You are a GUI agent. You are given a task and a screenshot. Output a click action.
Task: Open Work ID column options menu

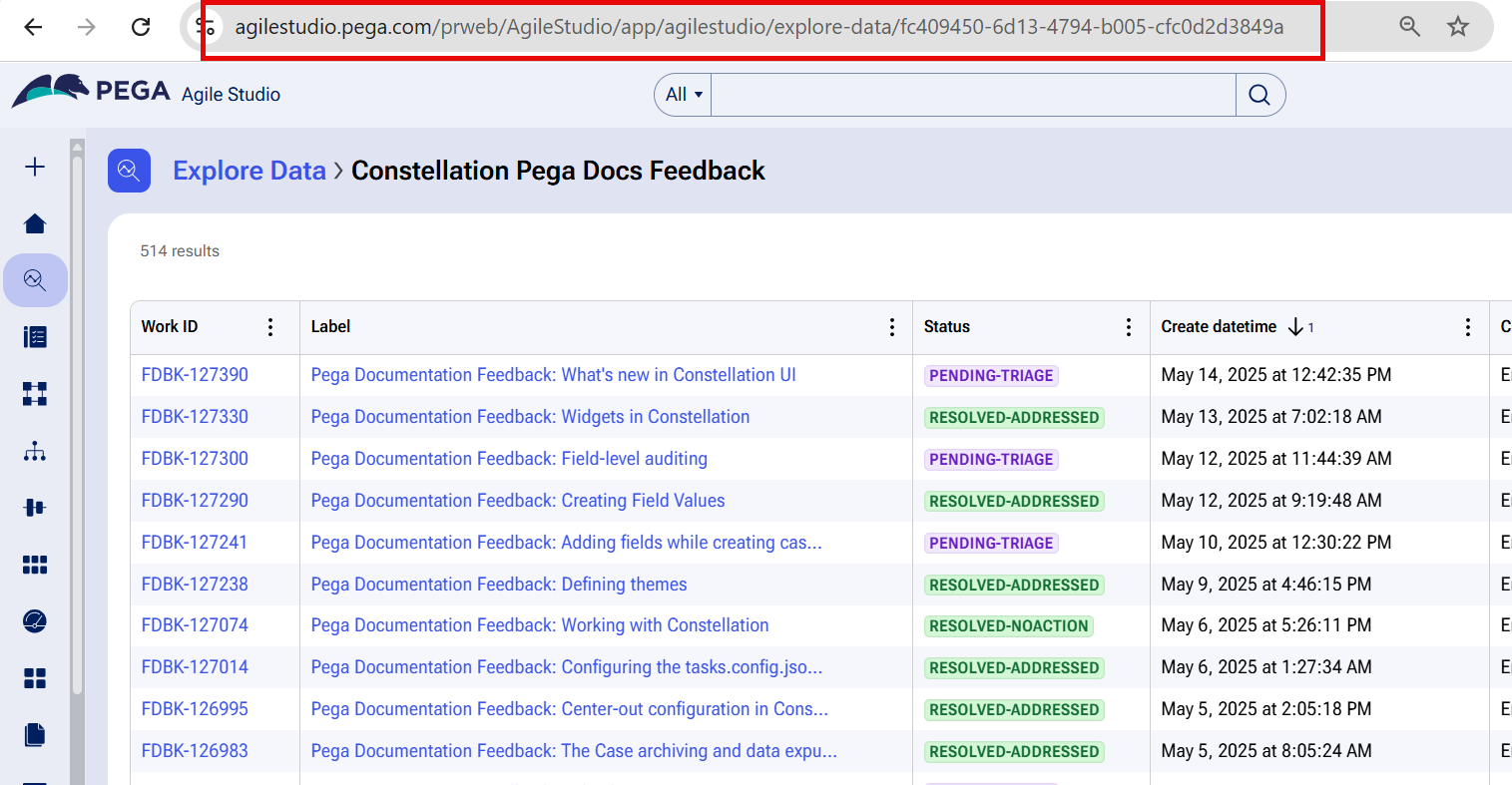coord(270,327)
